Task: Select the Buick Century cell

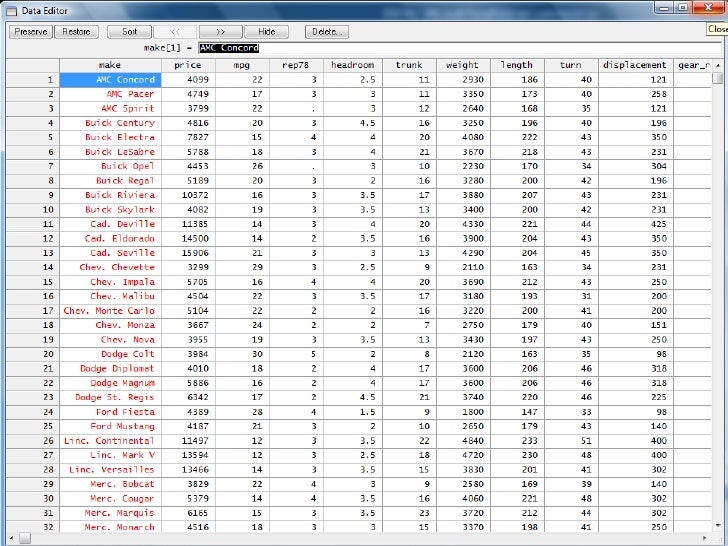Action: (x=110, y=123)
